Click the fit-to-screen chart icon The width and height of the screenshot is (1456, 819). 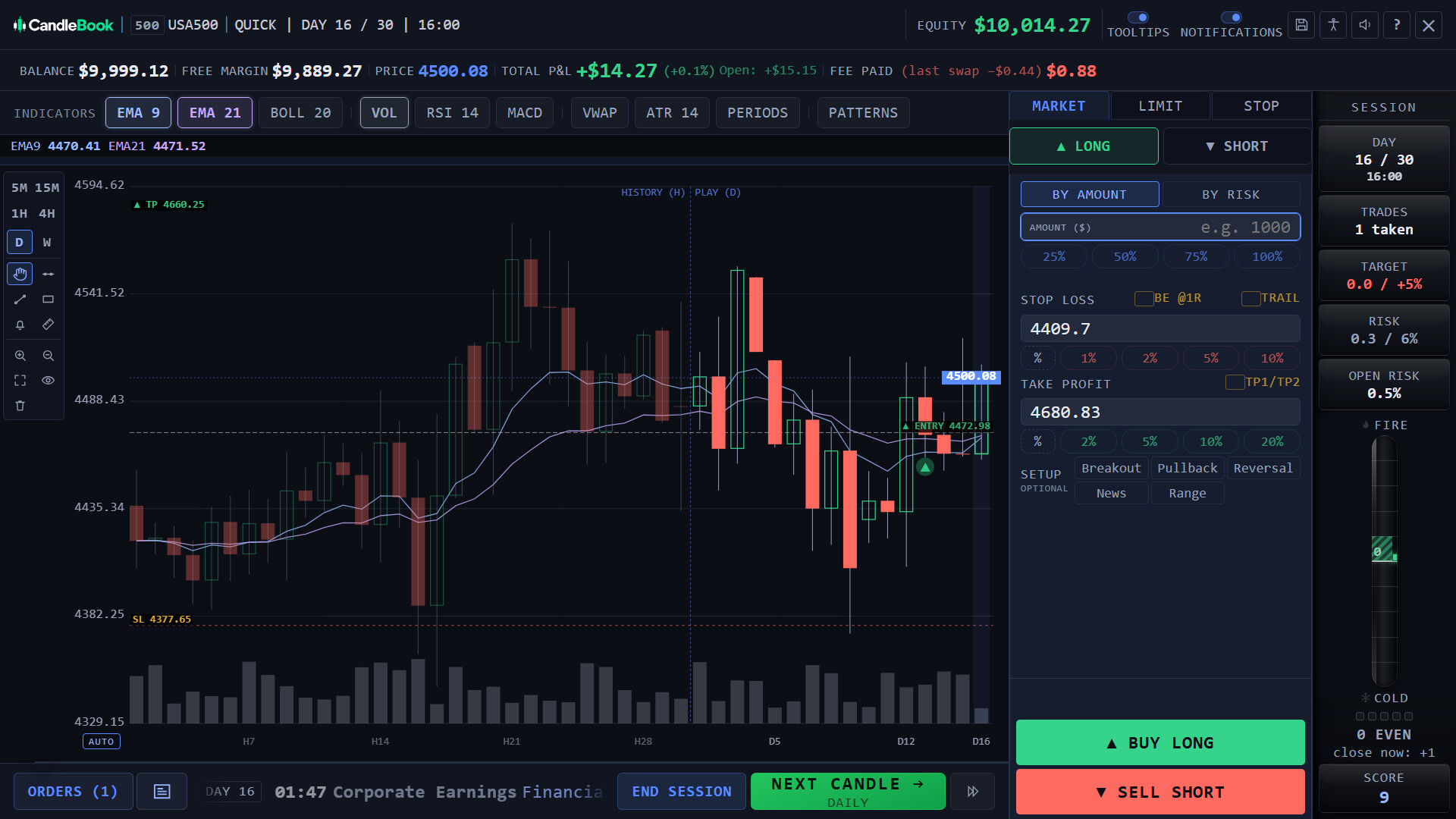point(20,381)
